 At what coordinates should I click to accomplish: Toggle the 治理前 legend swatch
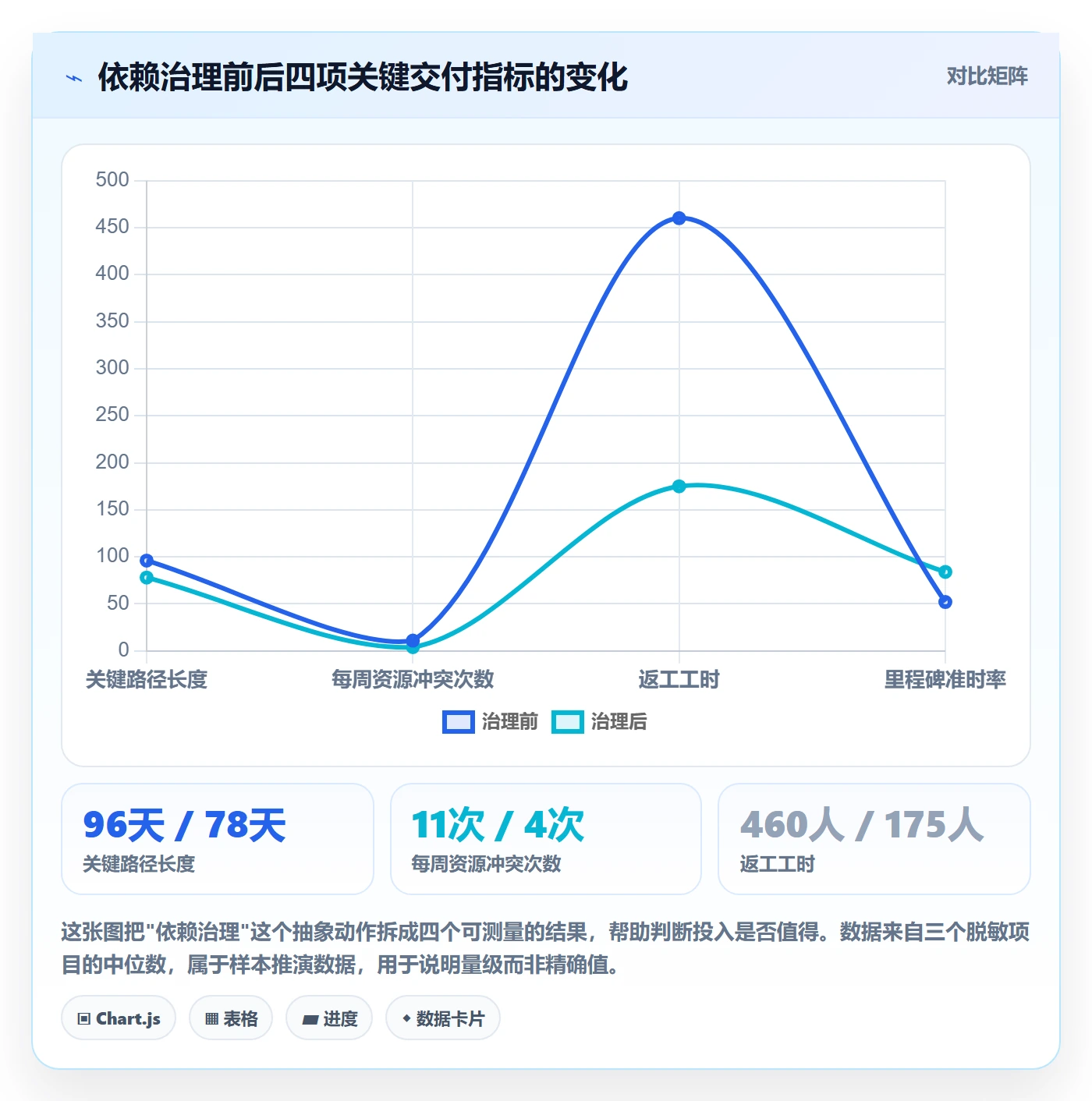458,722
